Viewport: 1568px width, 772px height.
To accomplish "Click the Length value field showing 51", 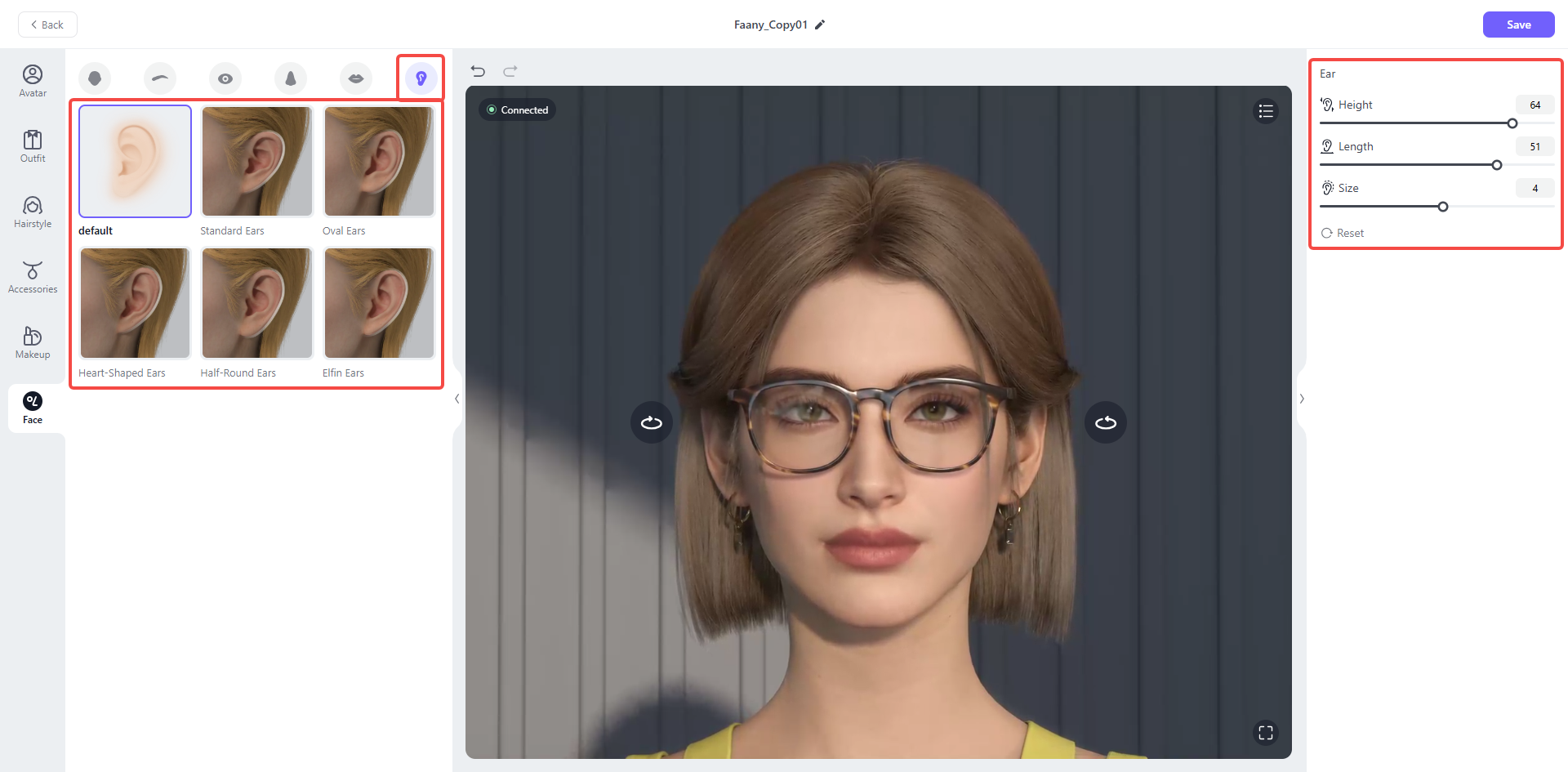I will 1535,146.
